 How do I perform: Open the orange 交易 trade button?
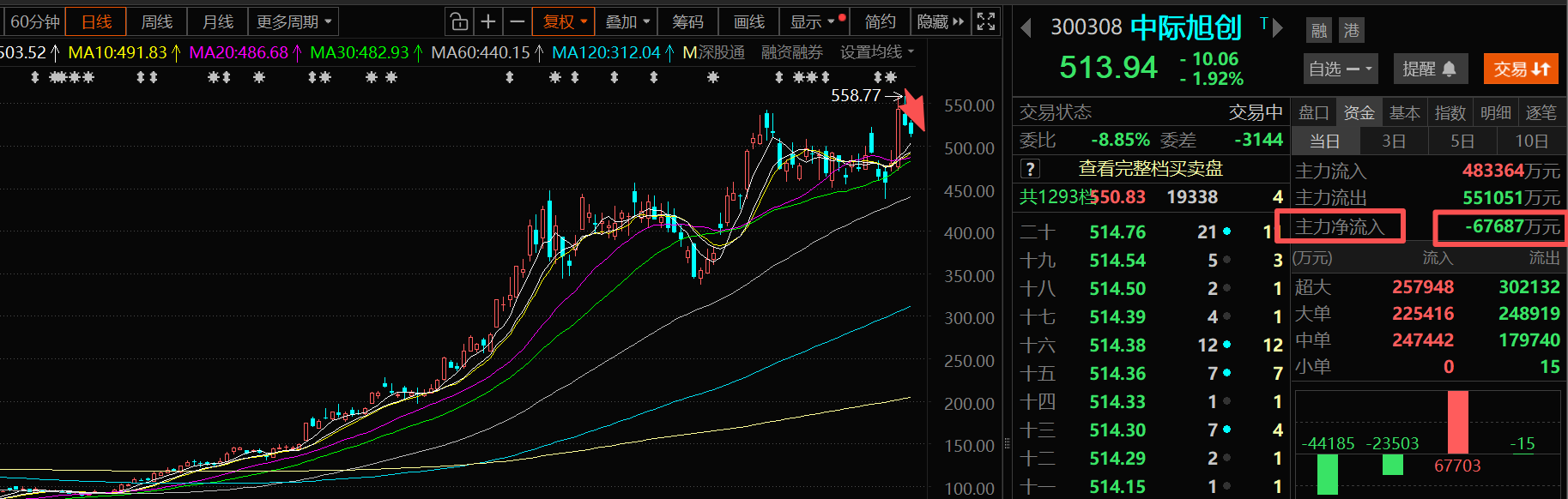point(1521,69)
